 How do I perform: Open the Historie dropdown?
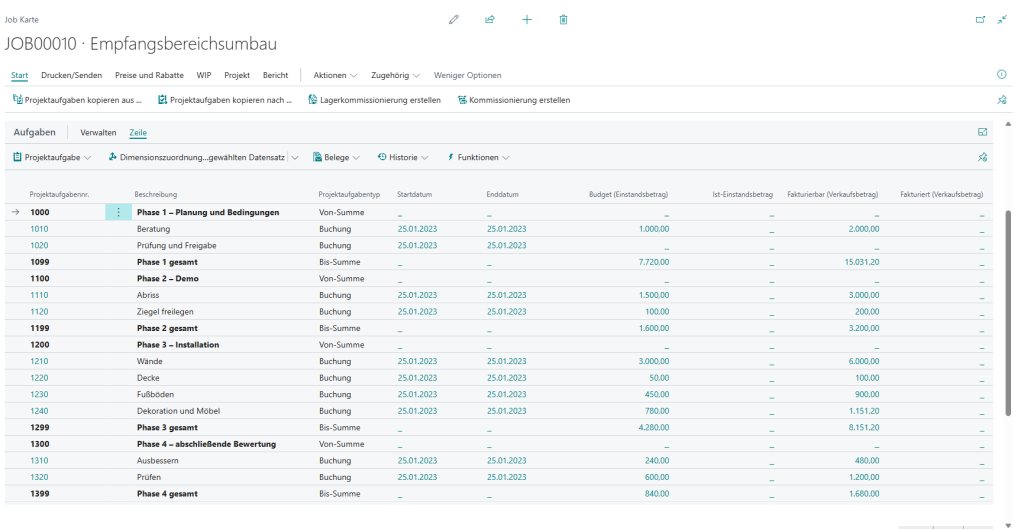point(403,157)
